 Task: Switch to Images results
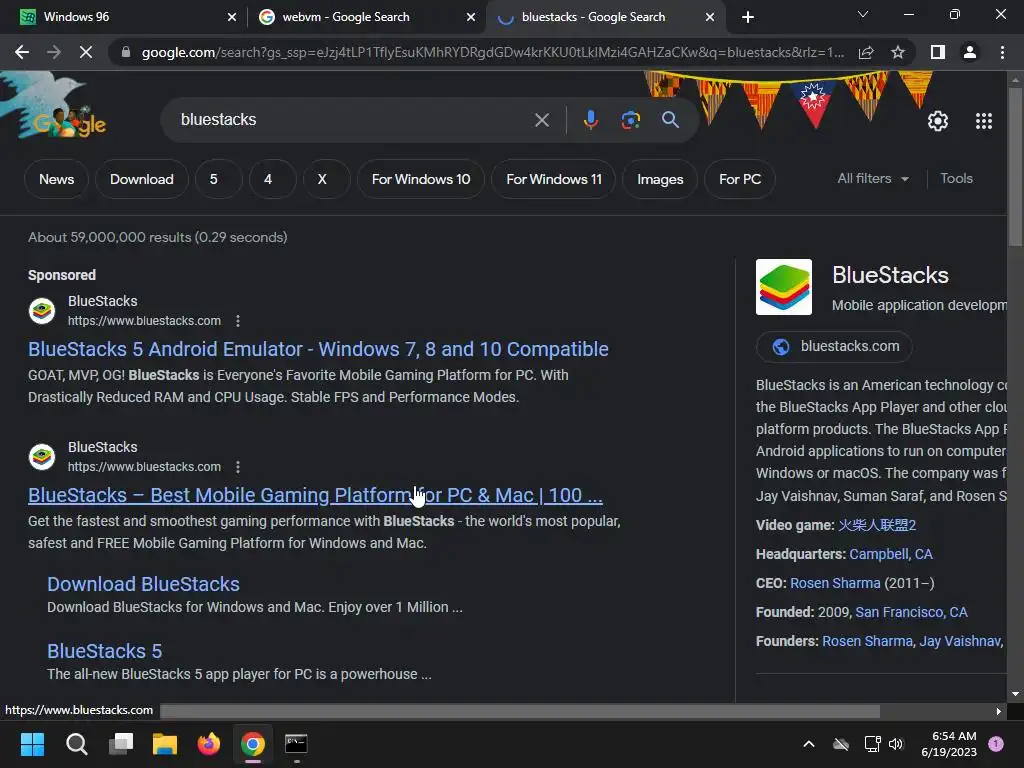[660, 179]
